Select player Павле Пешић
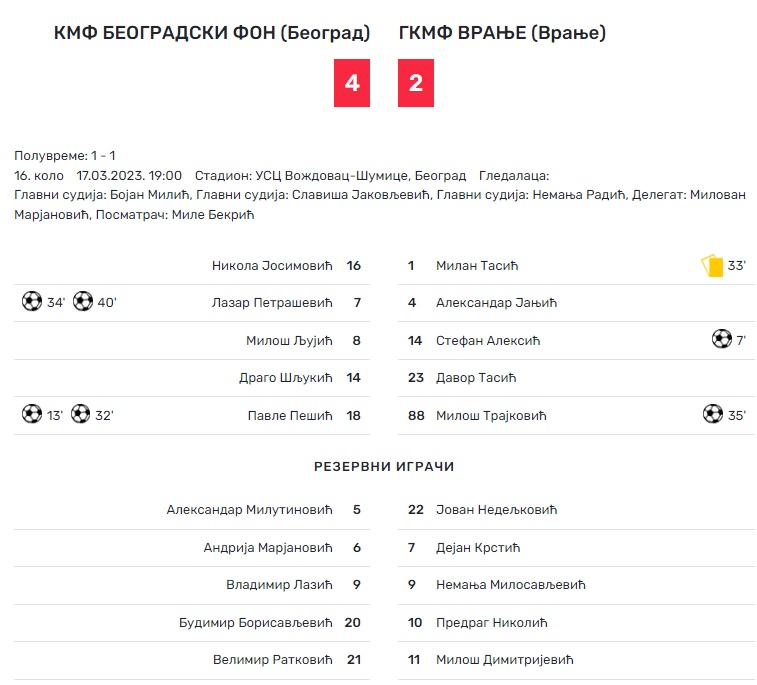757x685 pixels. click(x=290, y=416)
